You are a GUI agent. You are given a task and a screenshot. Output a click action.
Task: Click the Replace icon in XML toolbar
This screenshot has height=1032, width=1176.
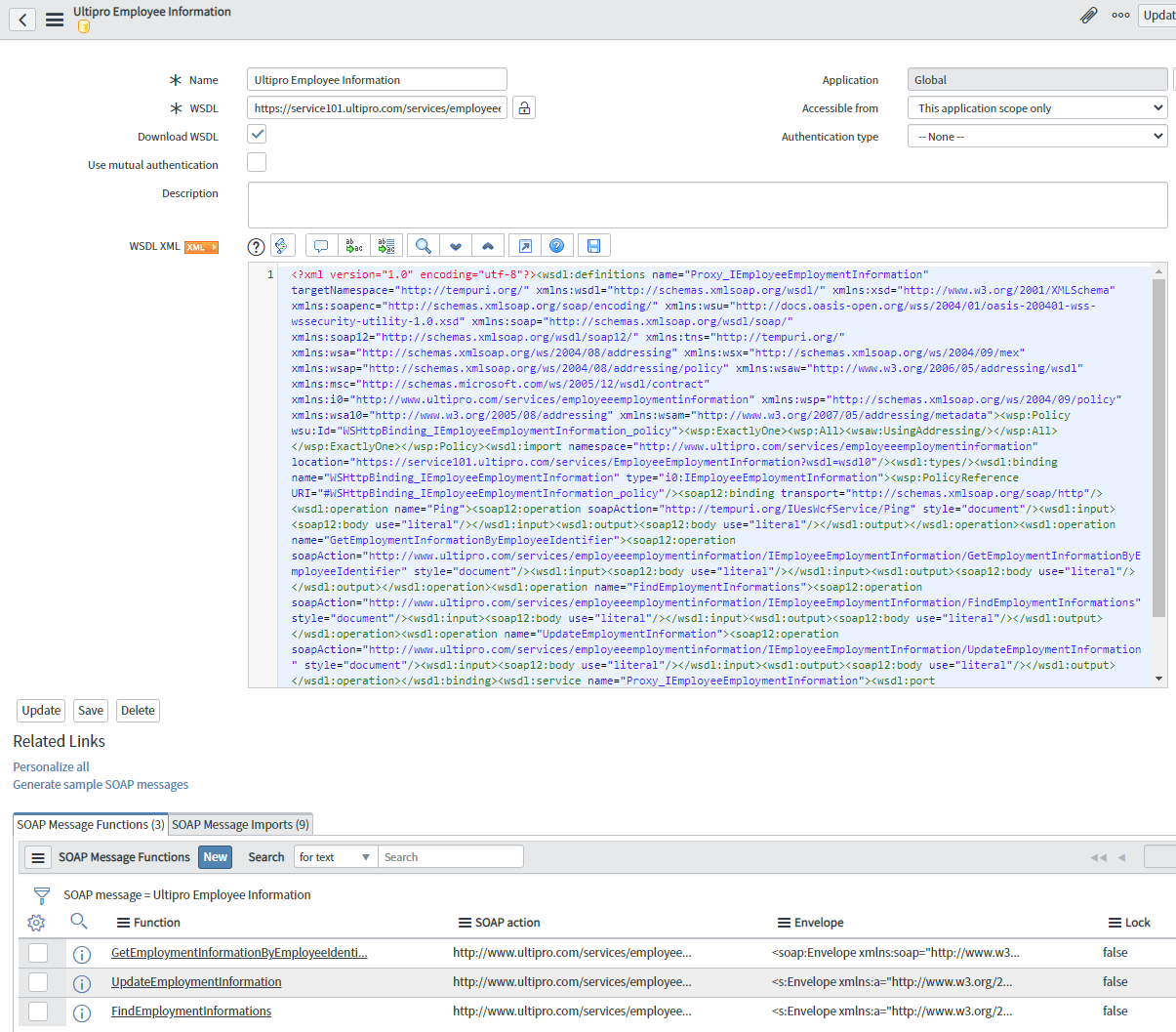tap(353, 246)
